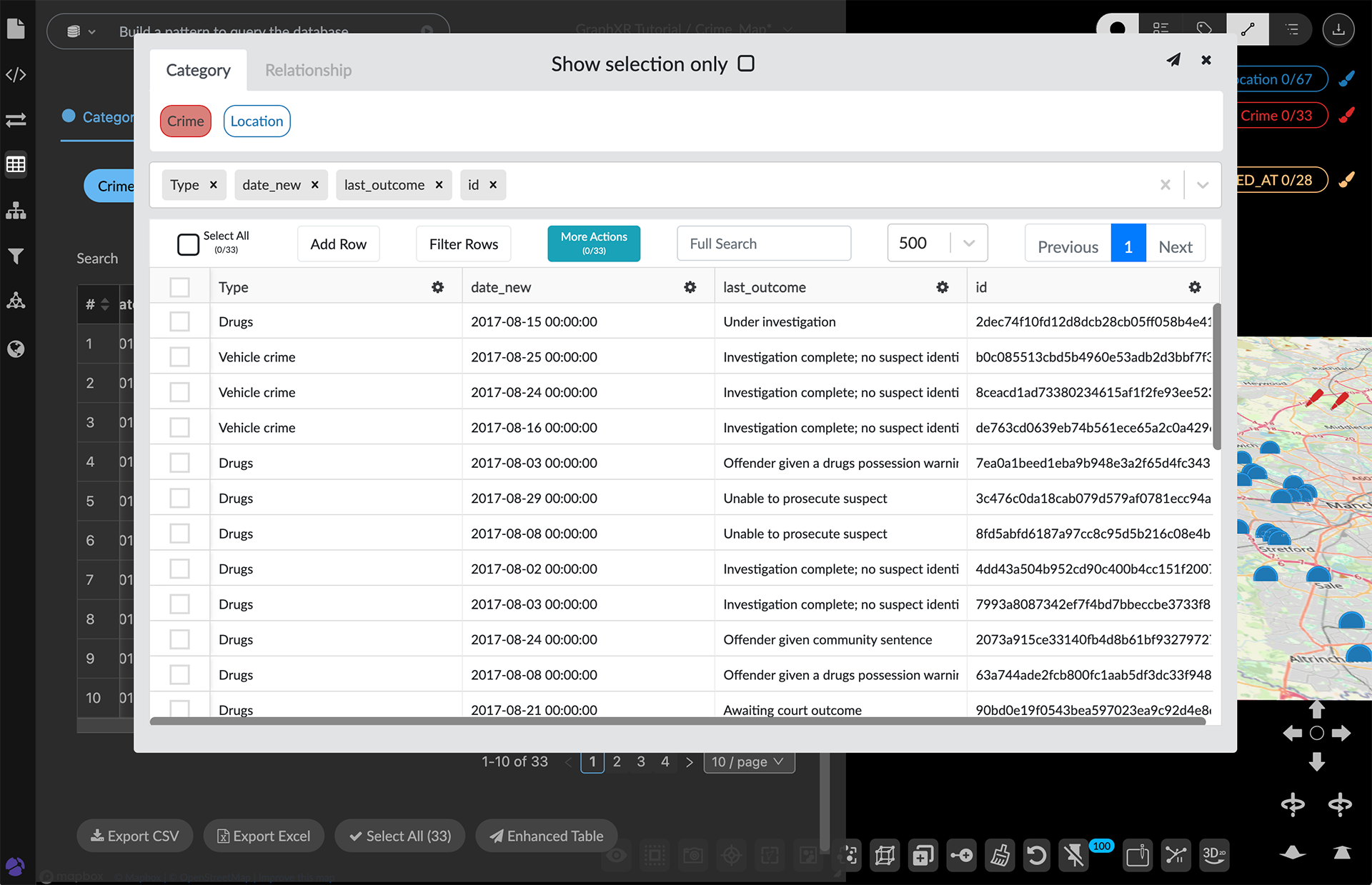Check the Select All (0/33) checkbox
Viewport: 1372px width, 885px height.
coord(188,244)
